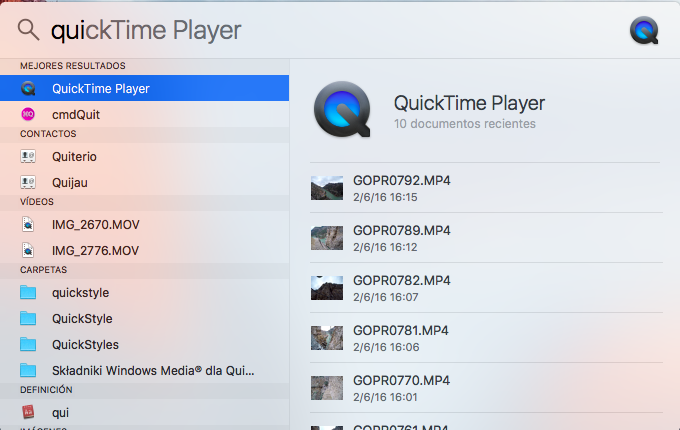680x430 pixels.
Task: Click the quickstyle lowercase folder icon
Action: pyautogui.click(x=28, y=293)
